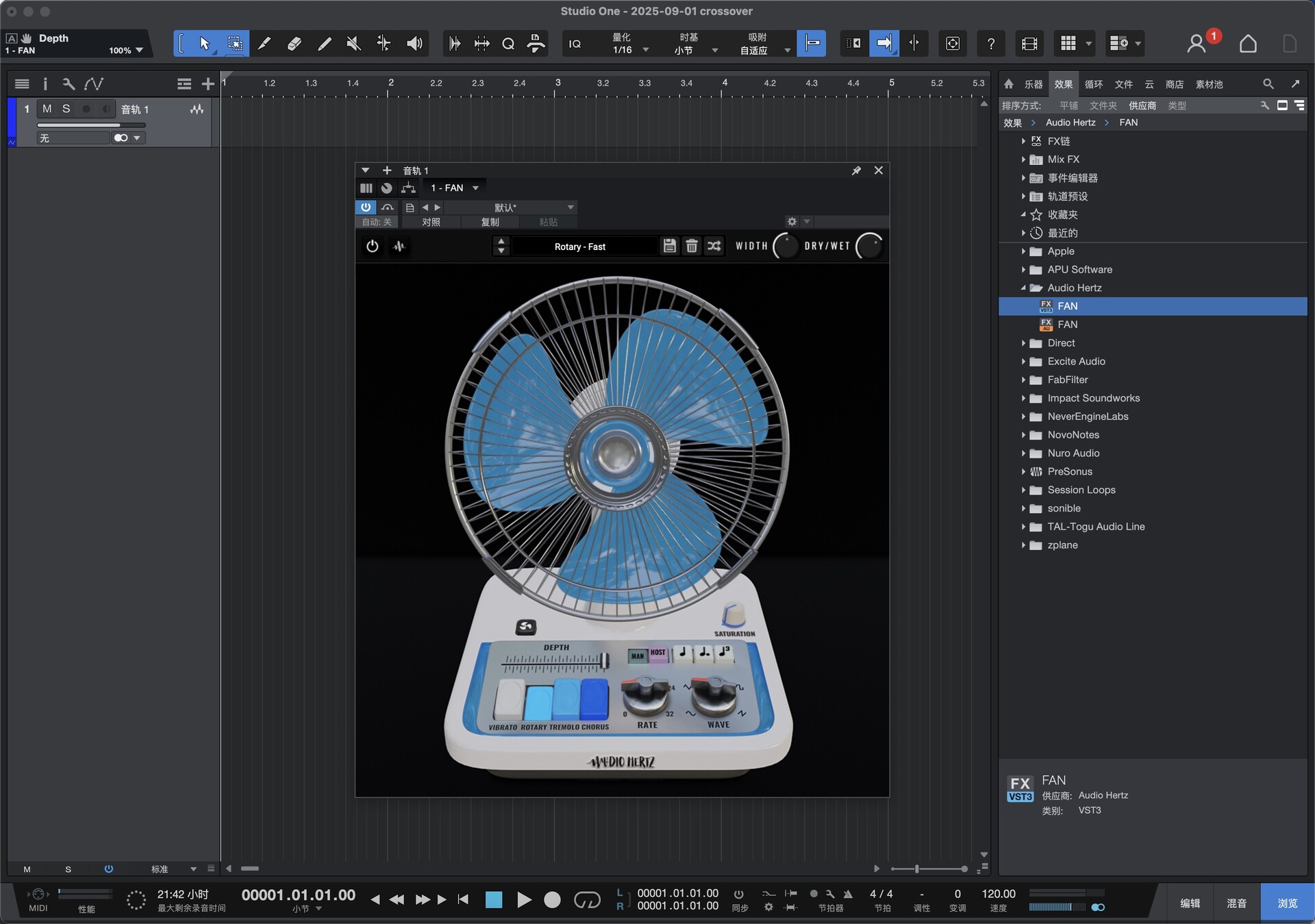Expand the PreSonus folder
The height and width of the screenshot is (924, 1315).
[1023, 471]
